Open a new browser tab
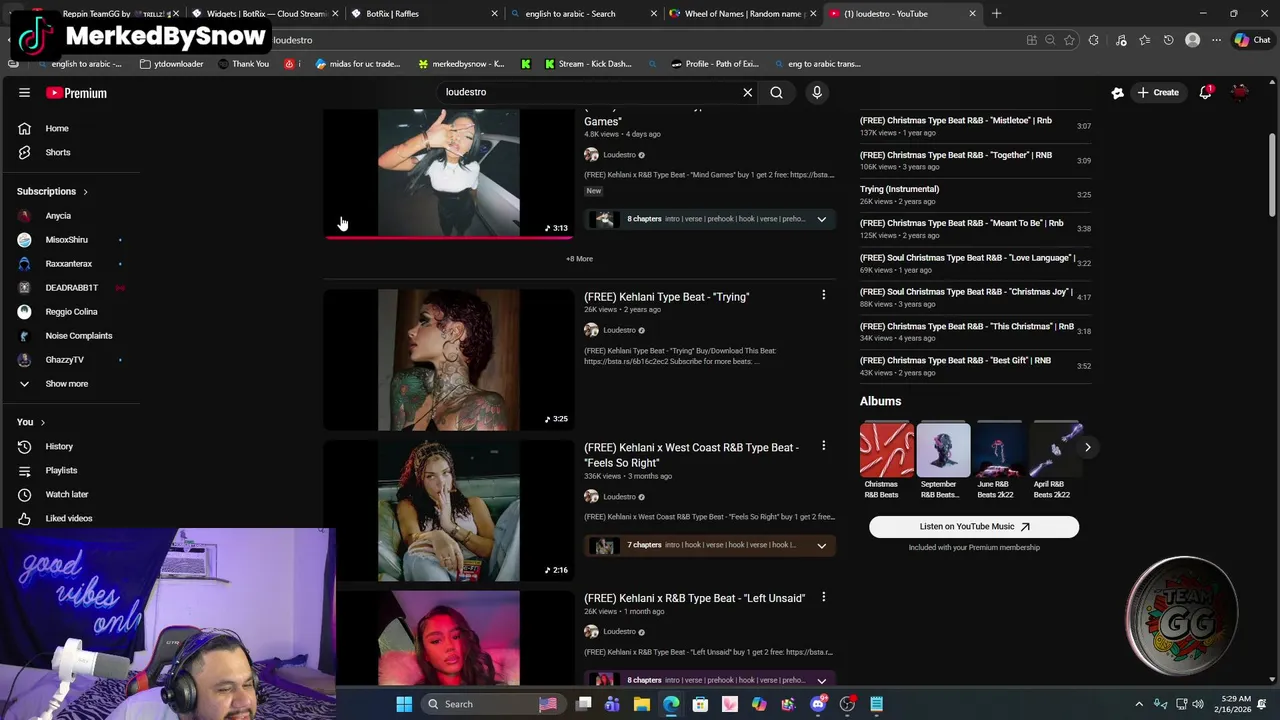Screen dimensions: 1280x720 (x=996, y=14)
